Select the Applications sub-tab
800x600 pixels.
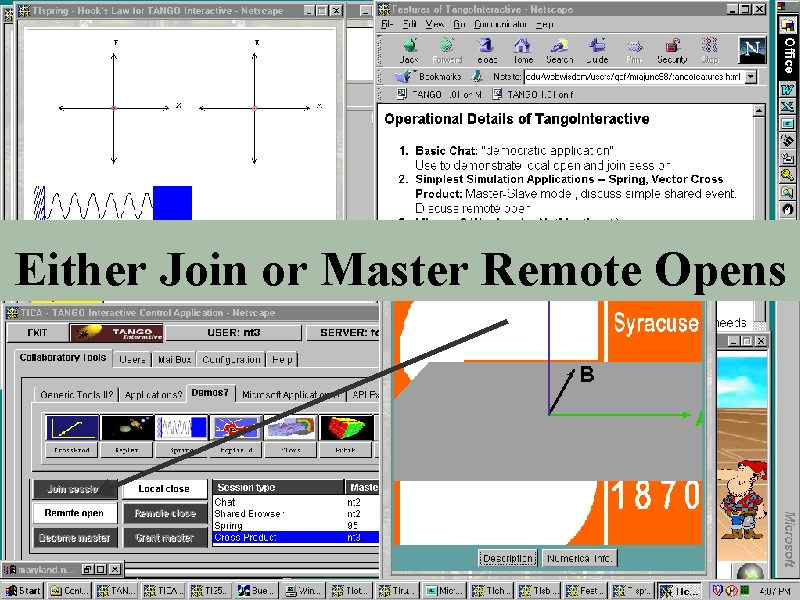click(x=153, y=394)
